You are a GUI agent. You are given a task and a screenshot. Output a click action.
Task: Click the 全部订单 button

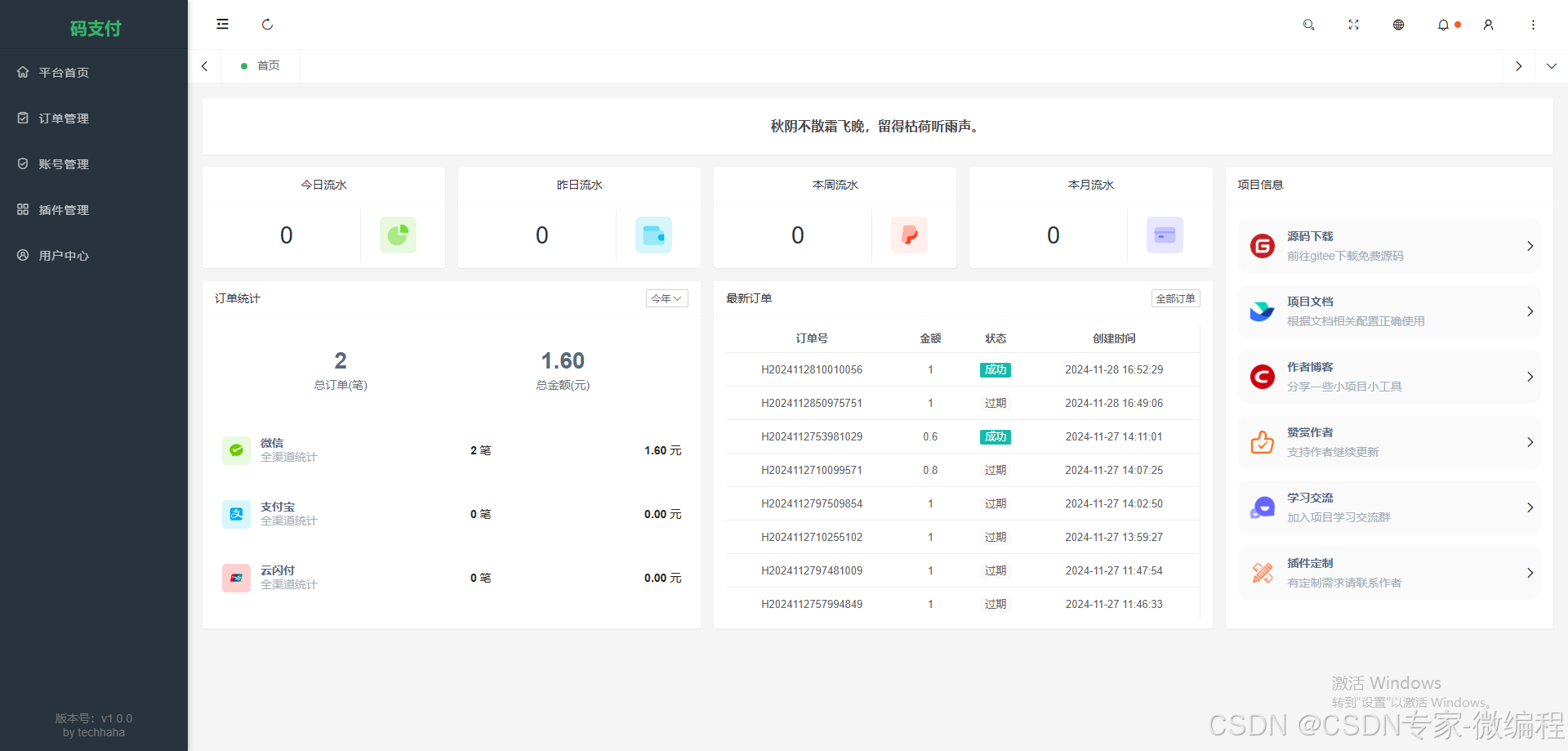[x=1175, y=298]
